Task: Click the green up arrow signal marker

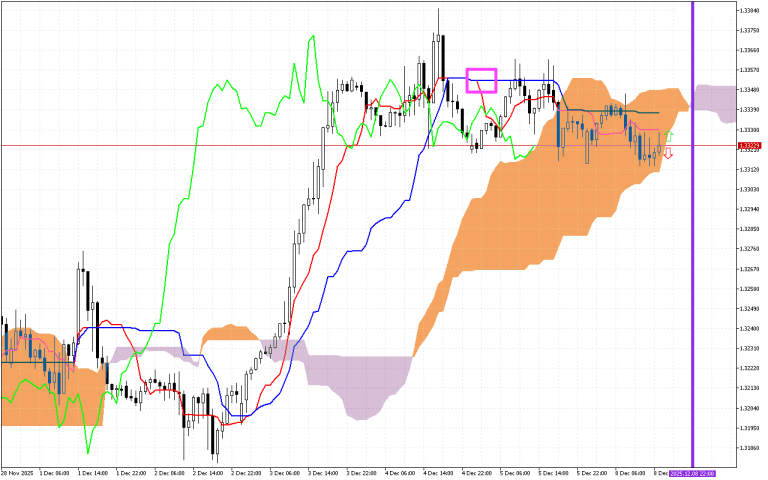Action: pos(669,137)
